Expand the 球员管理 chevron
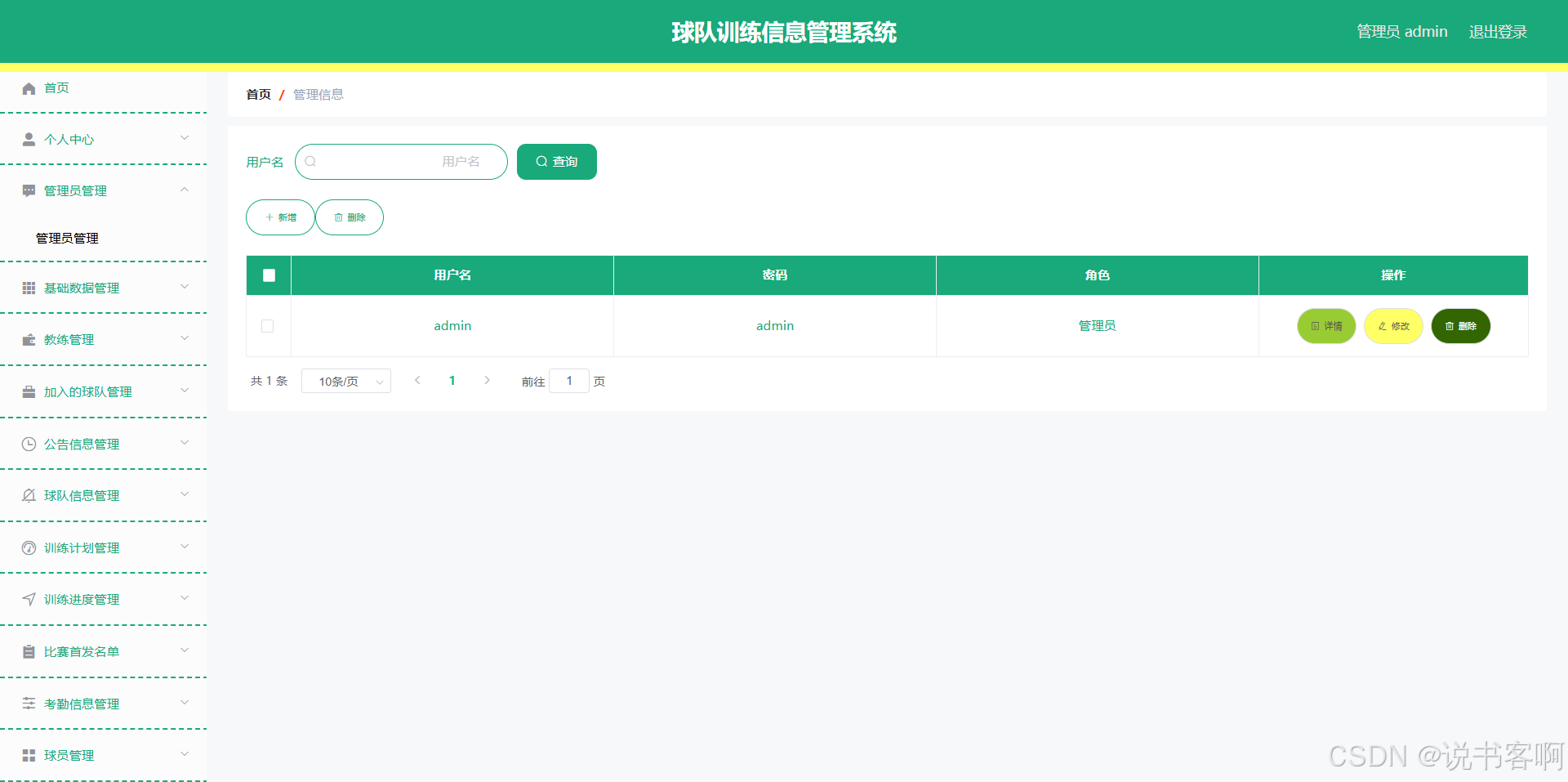 click(x=185, y=754)
